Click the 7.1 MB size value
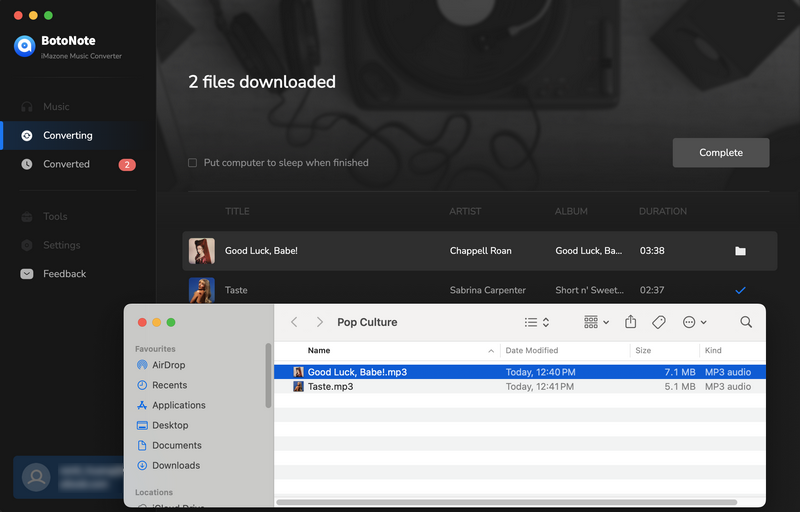 tap(680, 372)
